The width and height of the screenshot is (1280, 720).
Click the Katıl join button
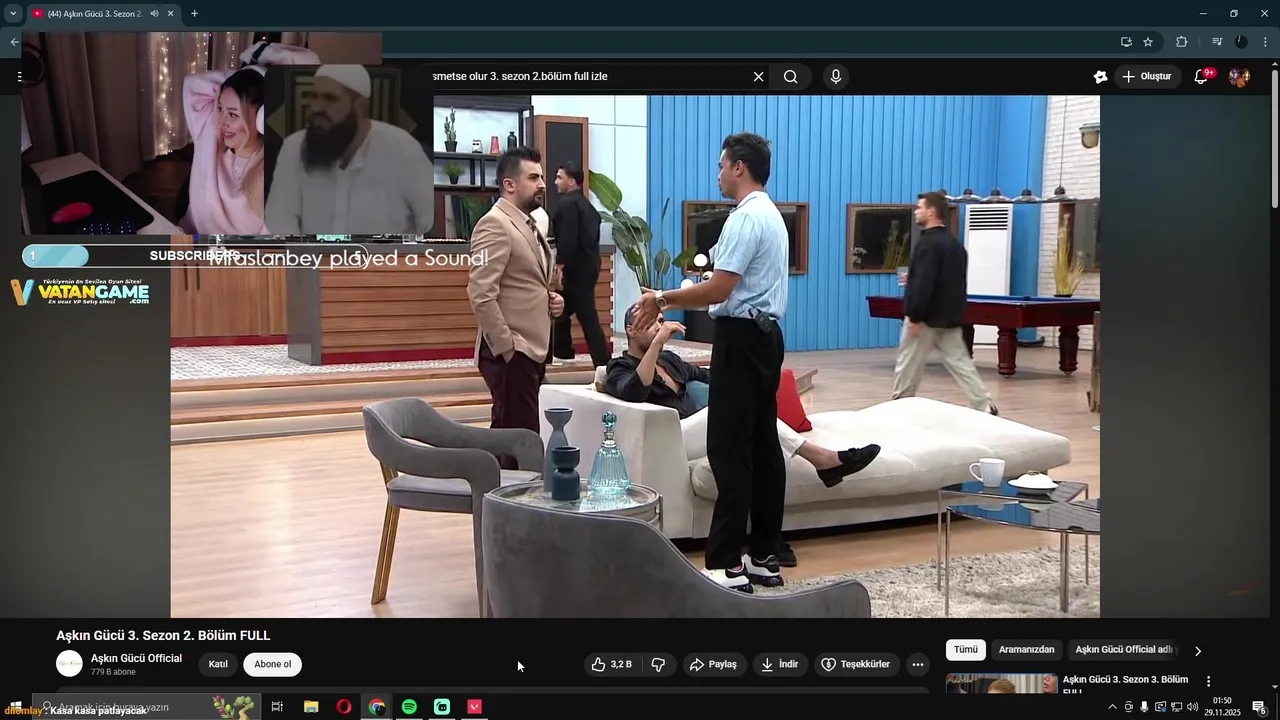click(218, 664)
